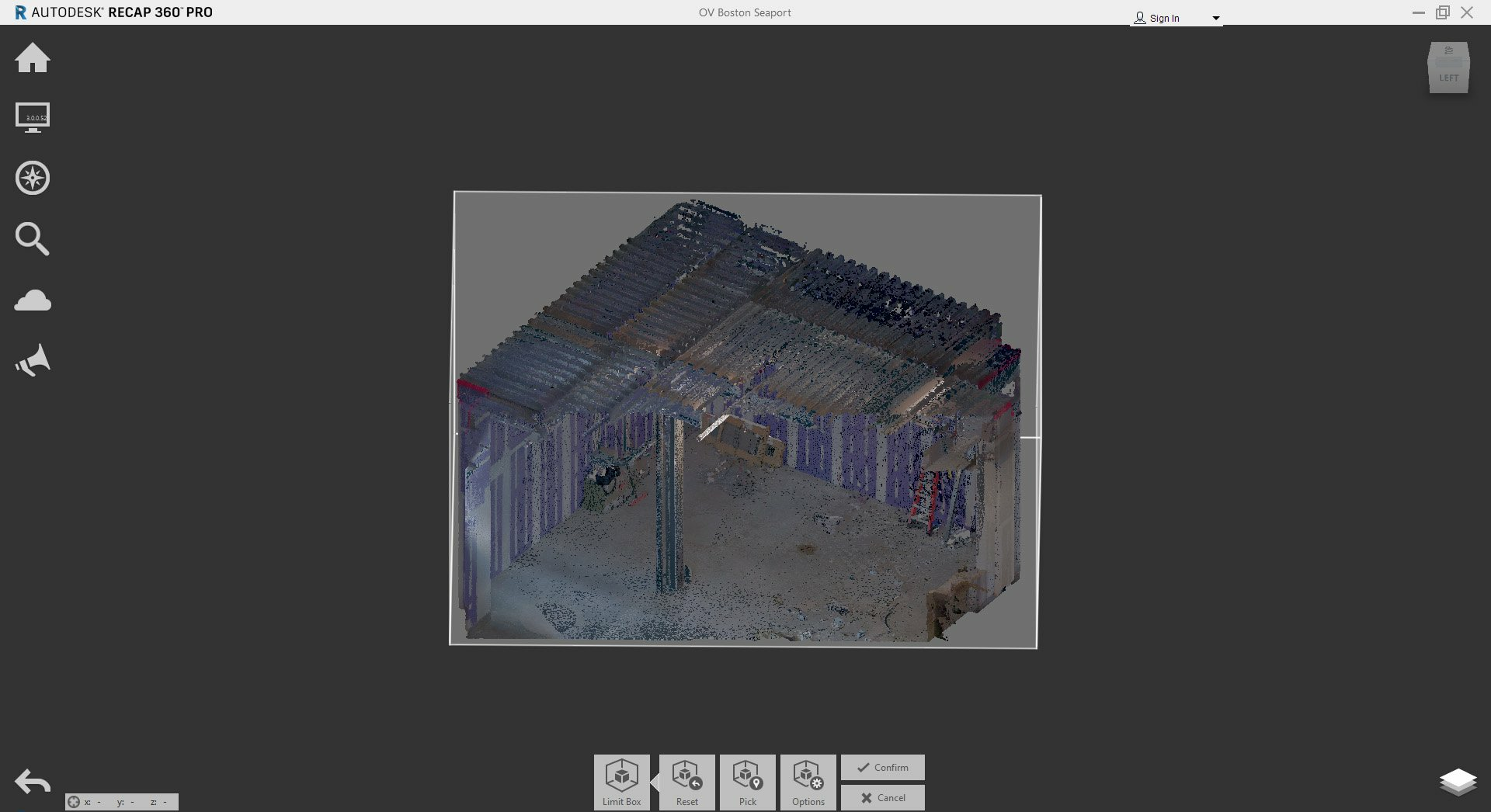Viewport: 1491px width, 812px height.
Task: Reset the limit box
Action: 686,783
